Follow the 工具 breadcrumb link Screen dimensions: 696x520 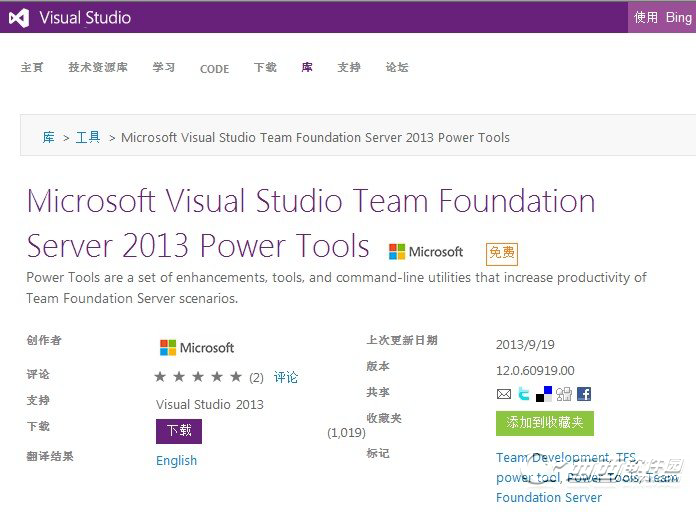click(x=88, y=137)
